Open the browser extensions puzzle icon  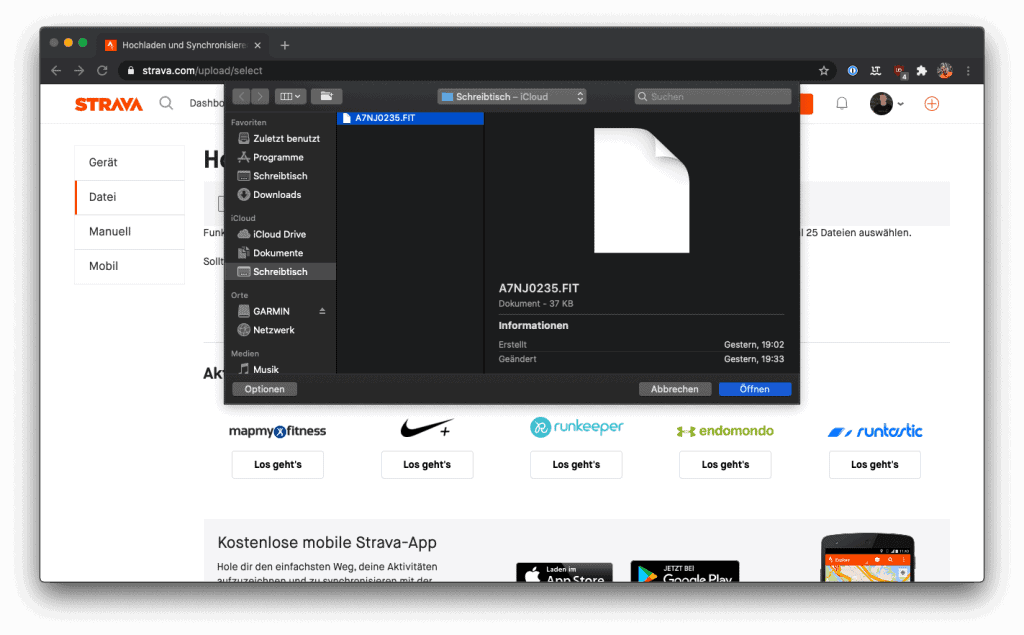pyautogui.click(x=921, y=71)
